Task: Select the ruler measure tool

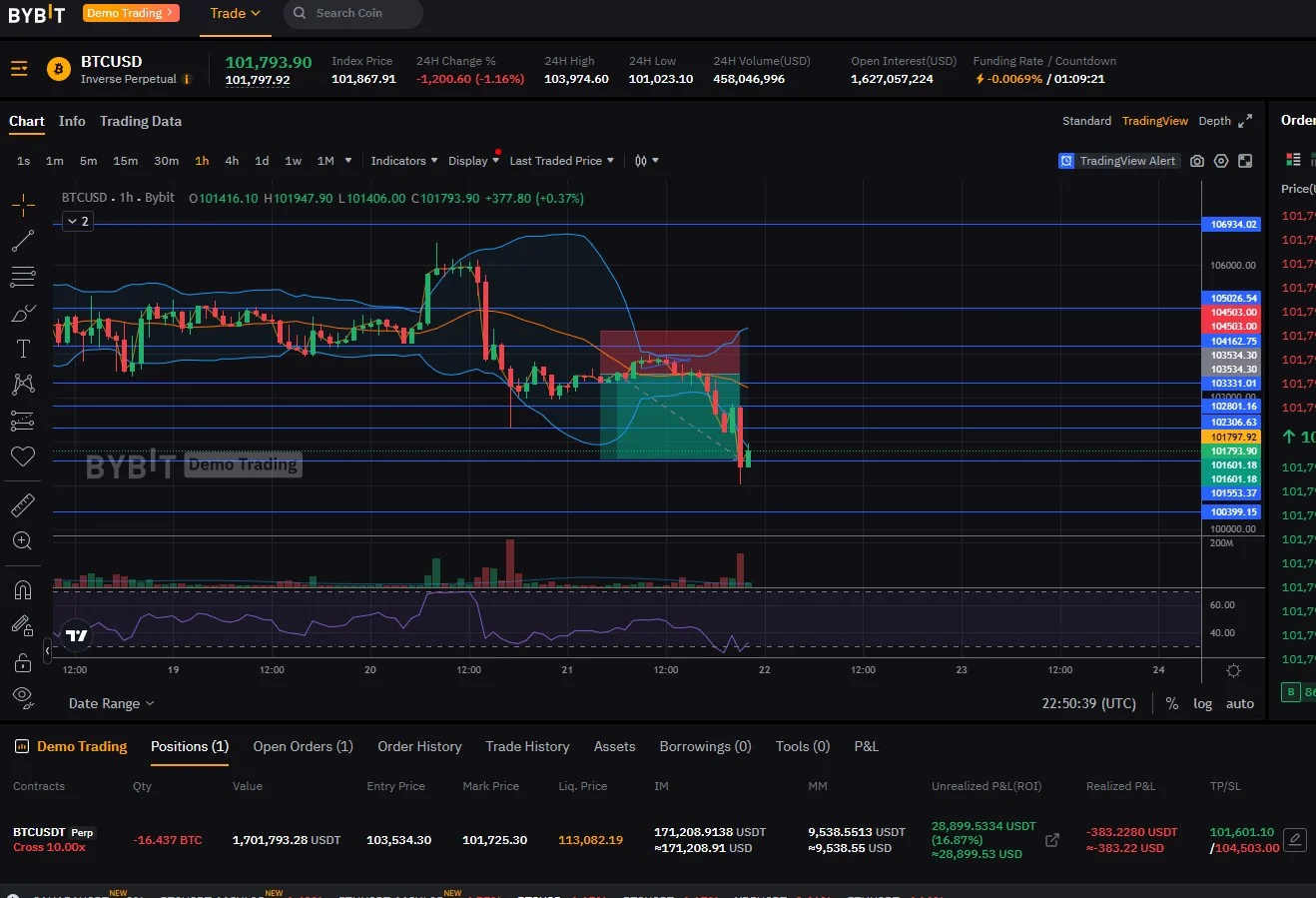Action: (x=23, y=505)
